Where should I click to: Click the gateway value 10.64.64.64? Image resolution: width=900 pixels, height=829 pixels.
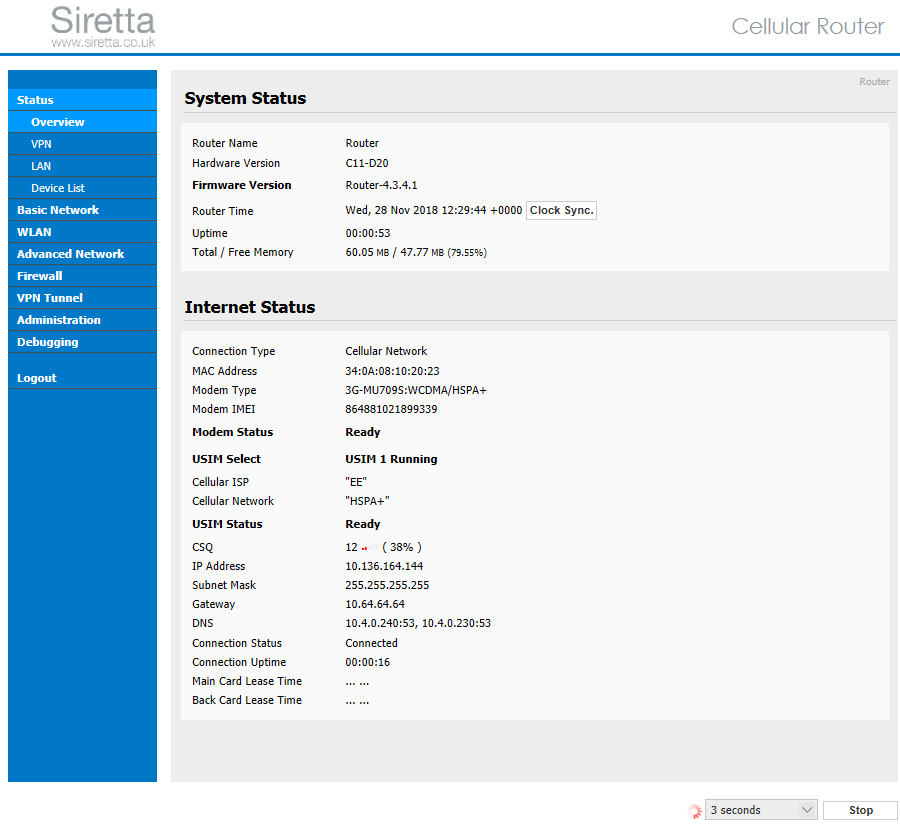pos(375,604)
